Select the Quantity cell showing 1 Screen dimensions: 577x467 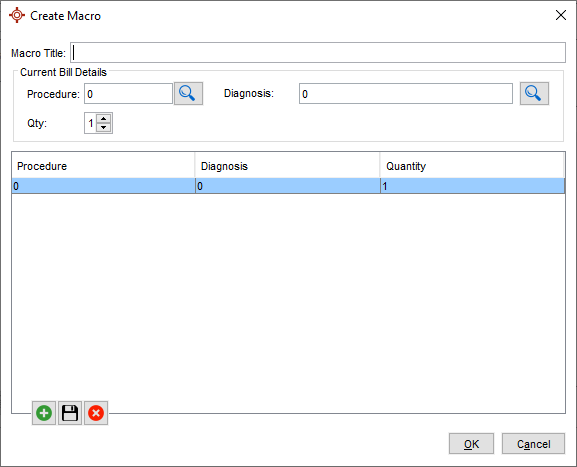[472, 186]
